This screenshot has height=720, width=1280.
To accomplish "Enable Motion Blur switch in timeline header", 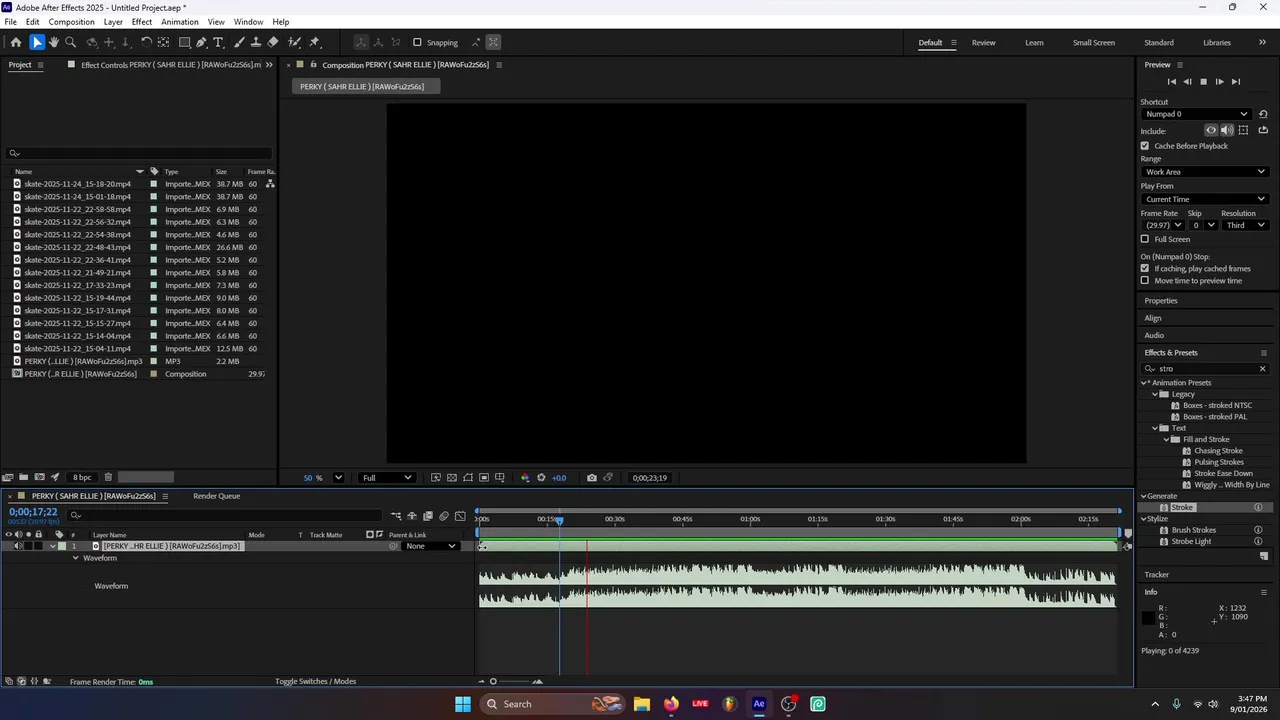I will point(444,516).
